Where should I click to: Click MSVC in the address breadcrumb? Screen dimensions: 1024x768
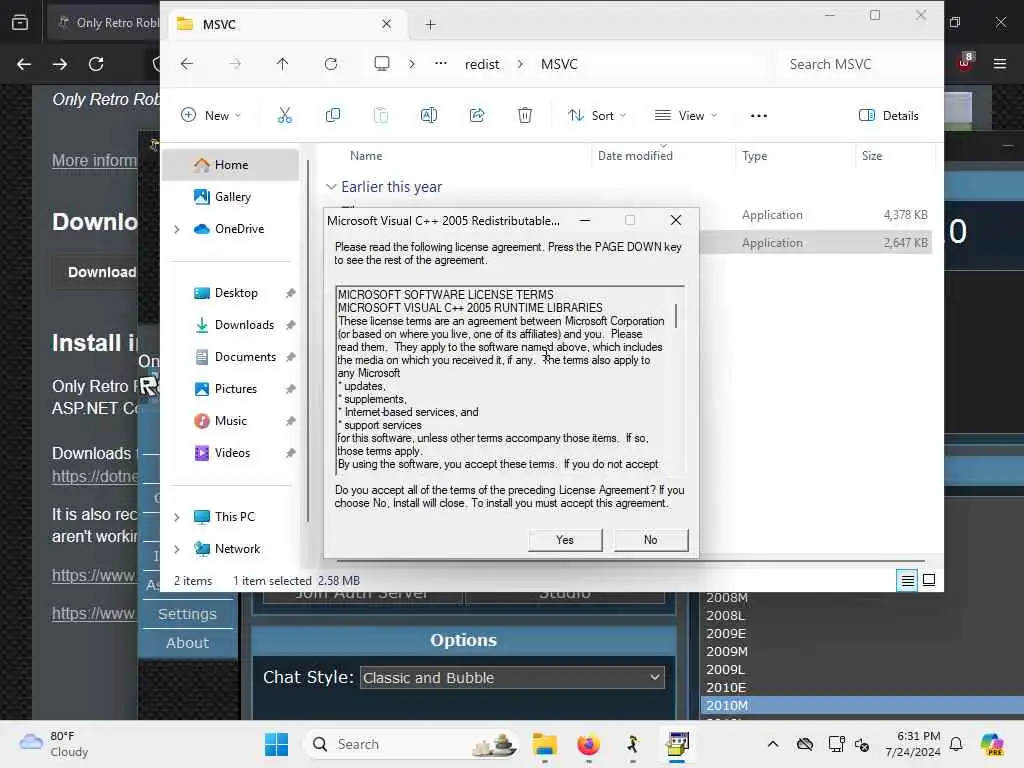point(559,64)
